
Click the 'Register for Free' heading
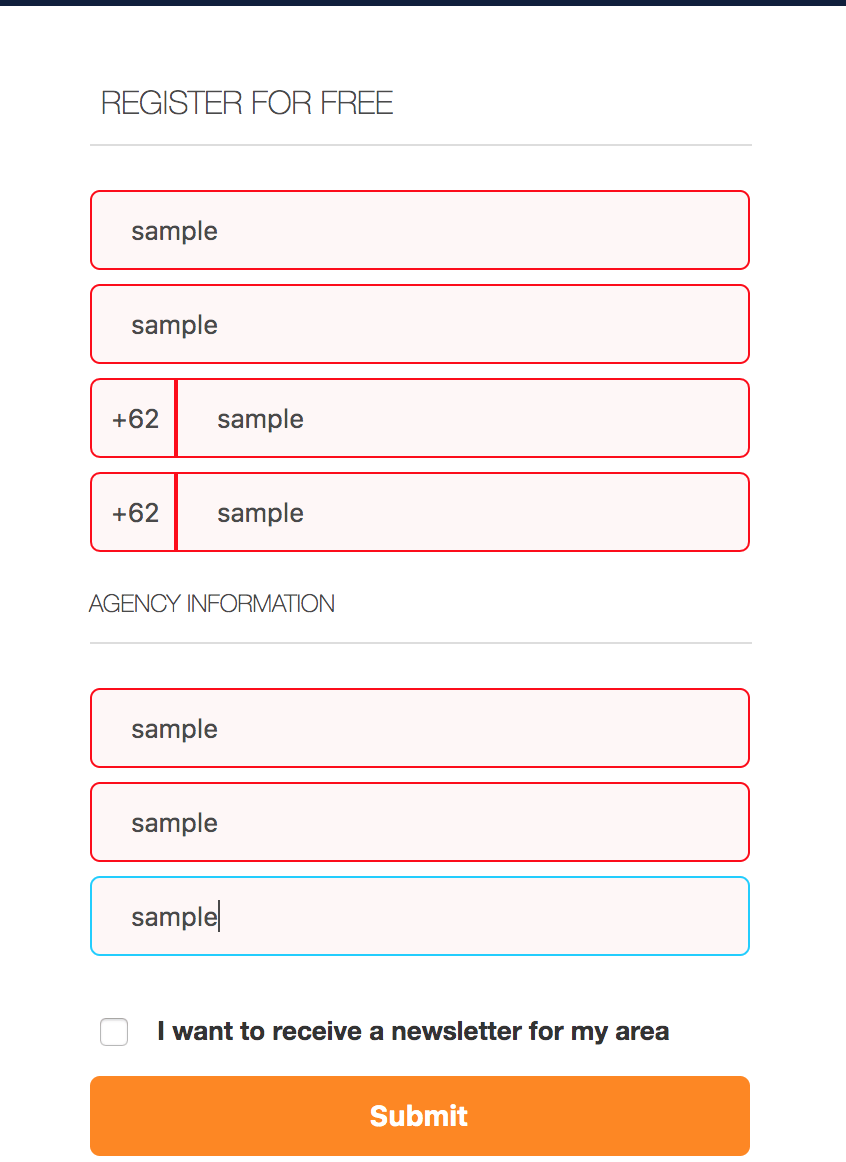(x=247, y=103)
